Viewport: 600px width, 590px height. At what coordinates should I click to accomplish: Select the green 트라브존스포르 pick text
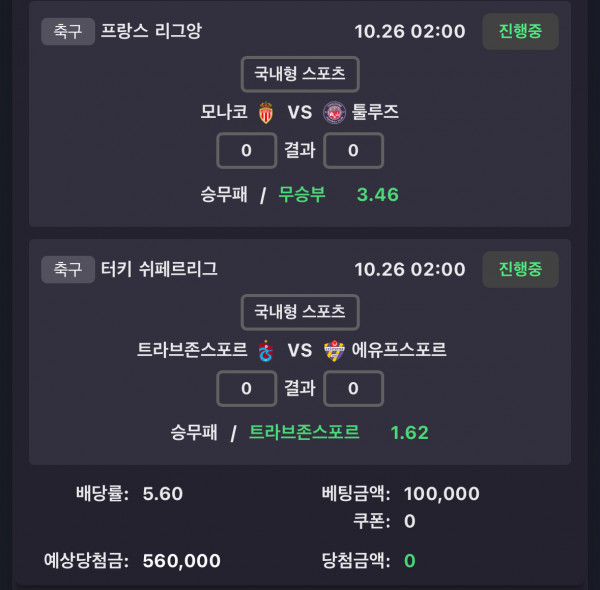(x=304, y=432)
